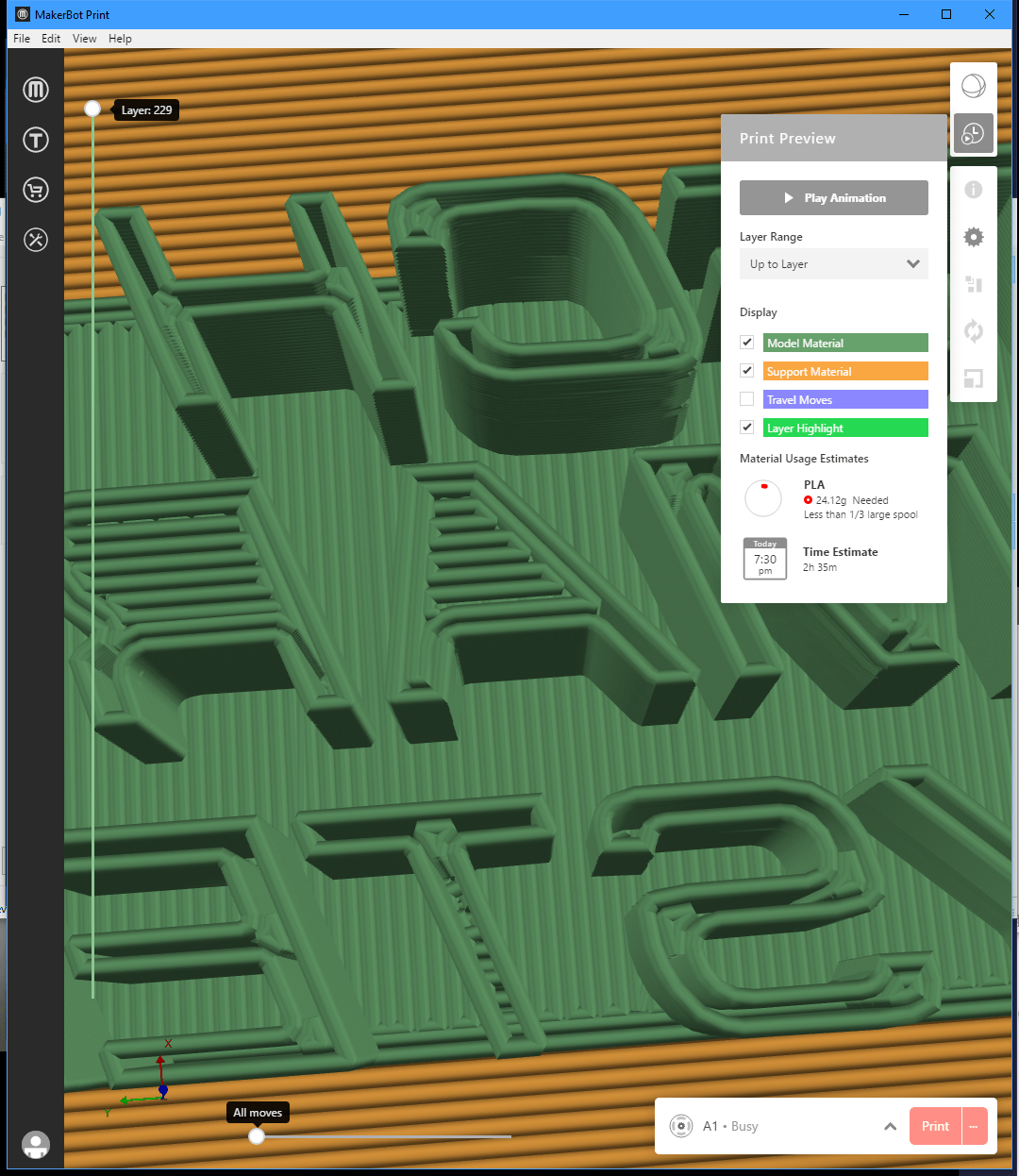This screenshot has height=1176, width=1019.
Task: Click the 'All moves' tooltip label
Action: (258, 1113)
